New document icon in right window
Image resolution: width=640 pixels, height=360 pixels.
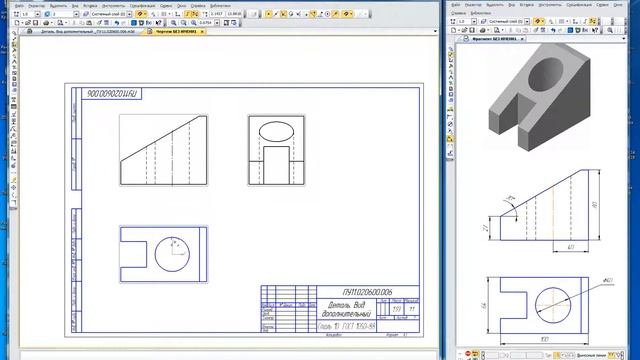point(453,30)
